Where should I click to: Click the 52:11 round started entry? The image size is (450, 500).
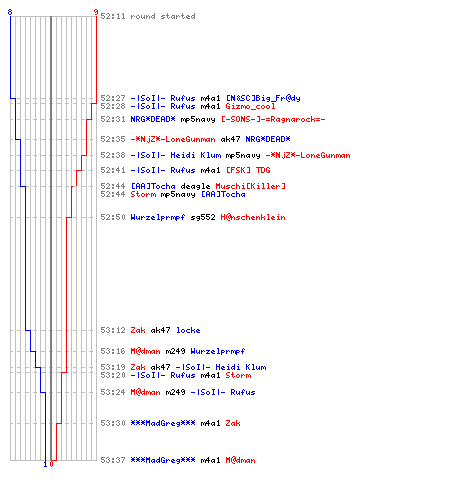click(148, 16)
